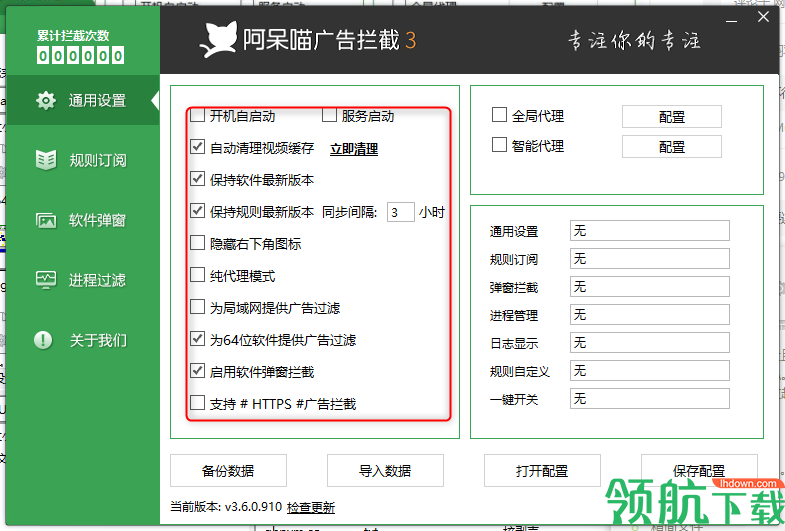Image resolution: width=785 pixels, height=531 pixels.
Task: Uncheck 自动清理视频缓存
Action: (x=198, y=147)
